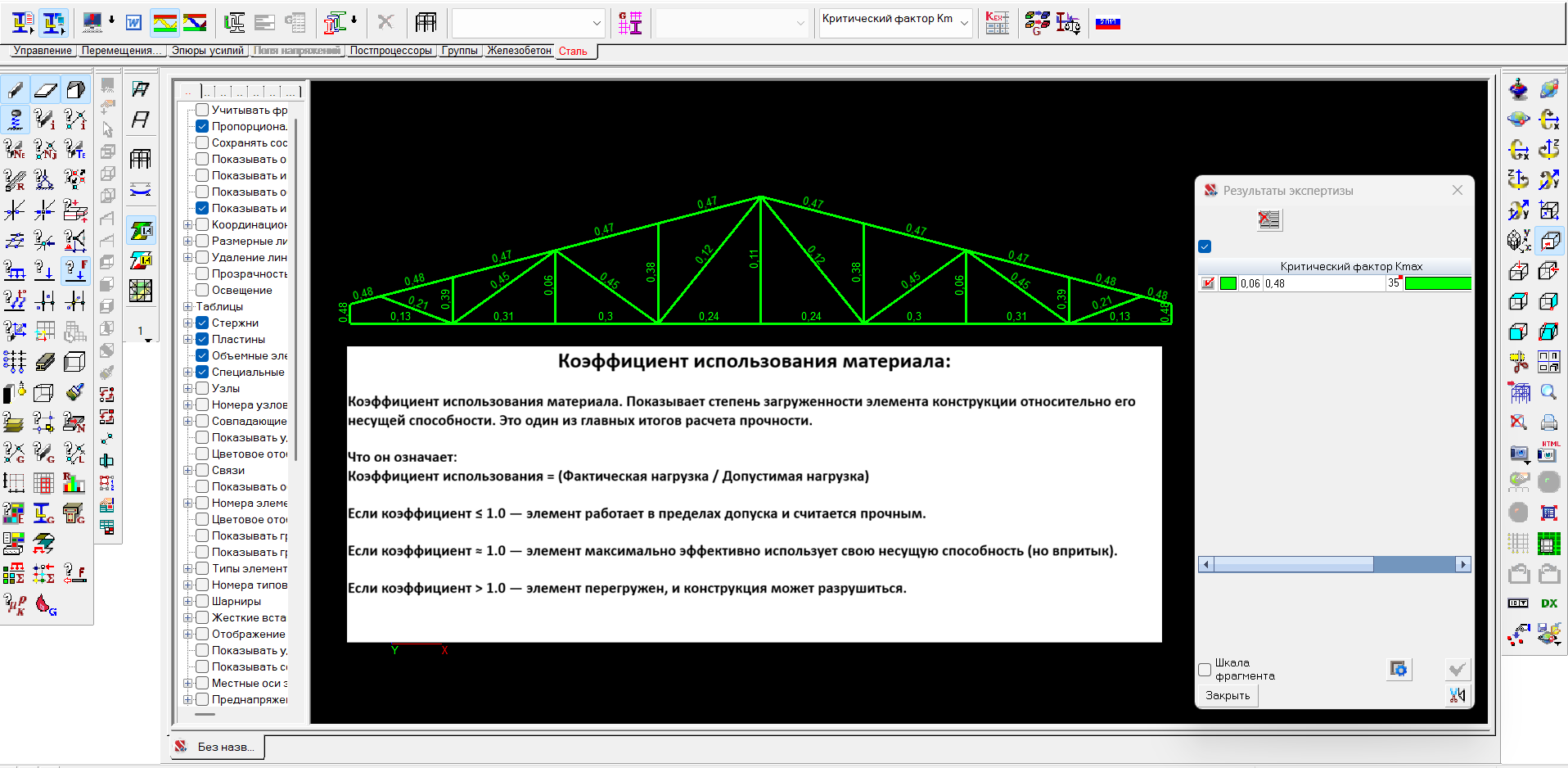Close the Результаты экспертизы panel
This screenshot has width=1568, height=768.
(1457, 190)
